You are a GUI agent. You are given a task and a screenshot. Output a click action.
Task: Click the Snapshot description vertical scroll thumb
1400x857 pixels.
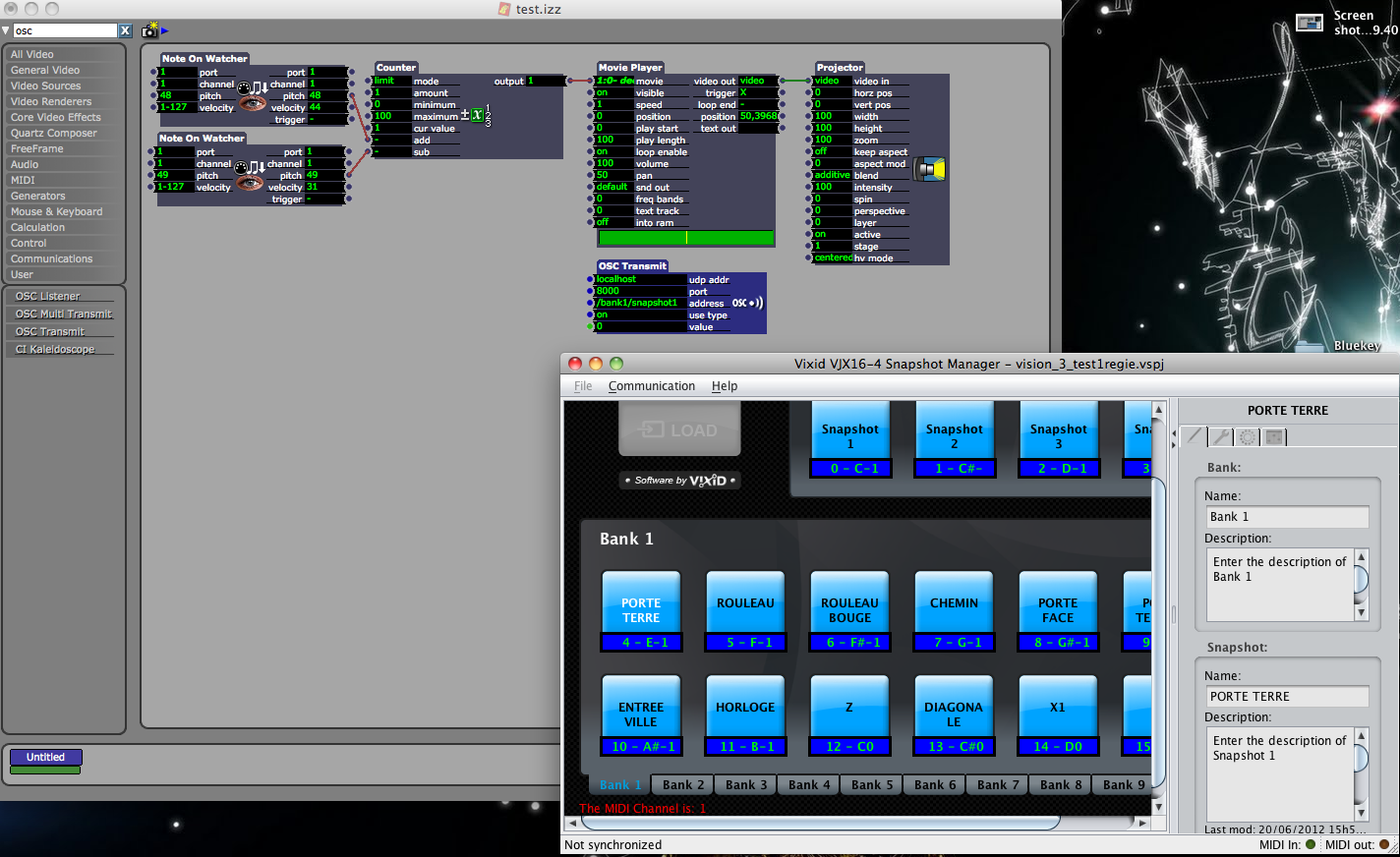(1362, 759)
